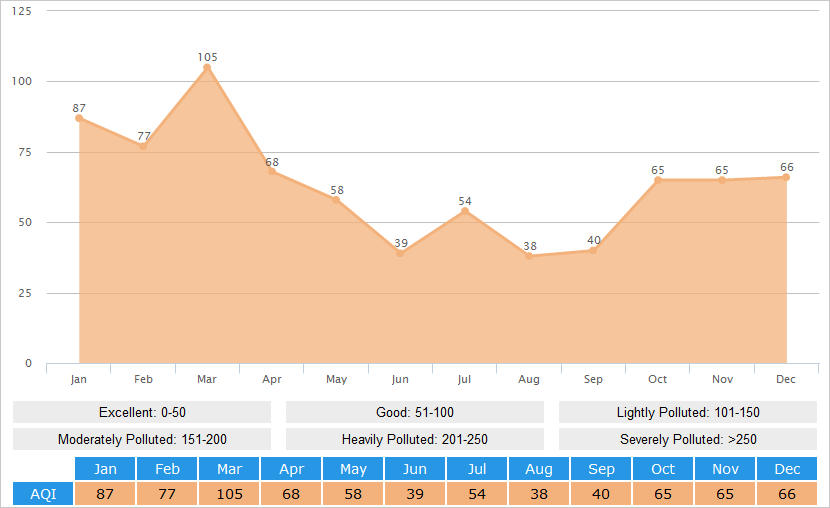This screenshot has height=508, width=830.
Task: Click the Feb table column header
Action: pyautogui.click(x=167, y=469)
